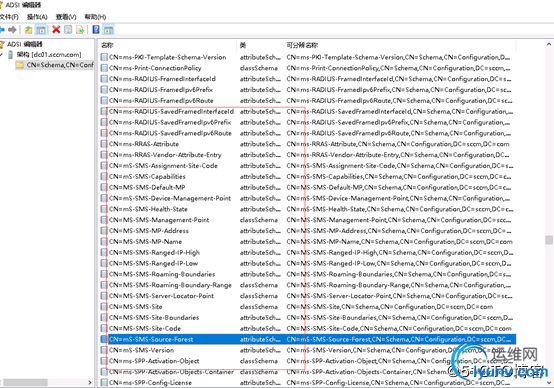Select the CN=MS-SMS-Site-Boundaries name
Screen dimensions: 554x388
pos(154,318)
